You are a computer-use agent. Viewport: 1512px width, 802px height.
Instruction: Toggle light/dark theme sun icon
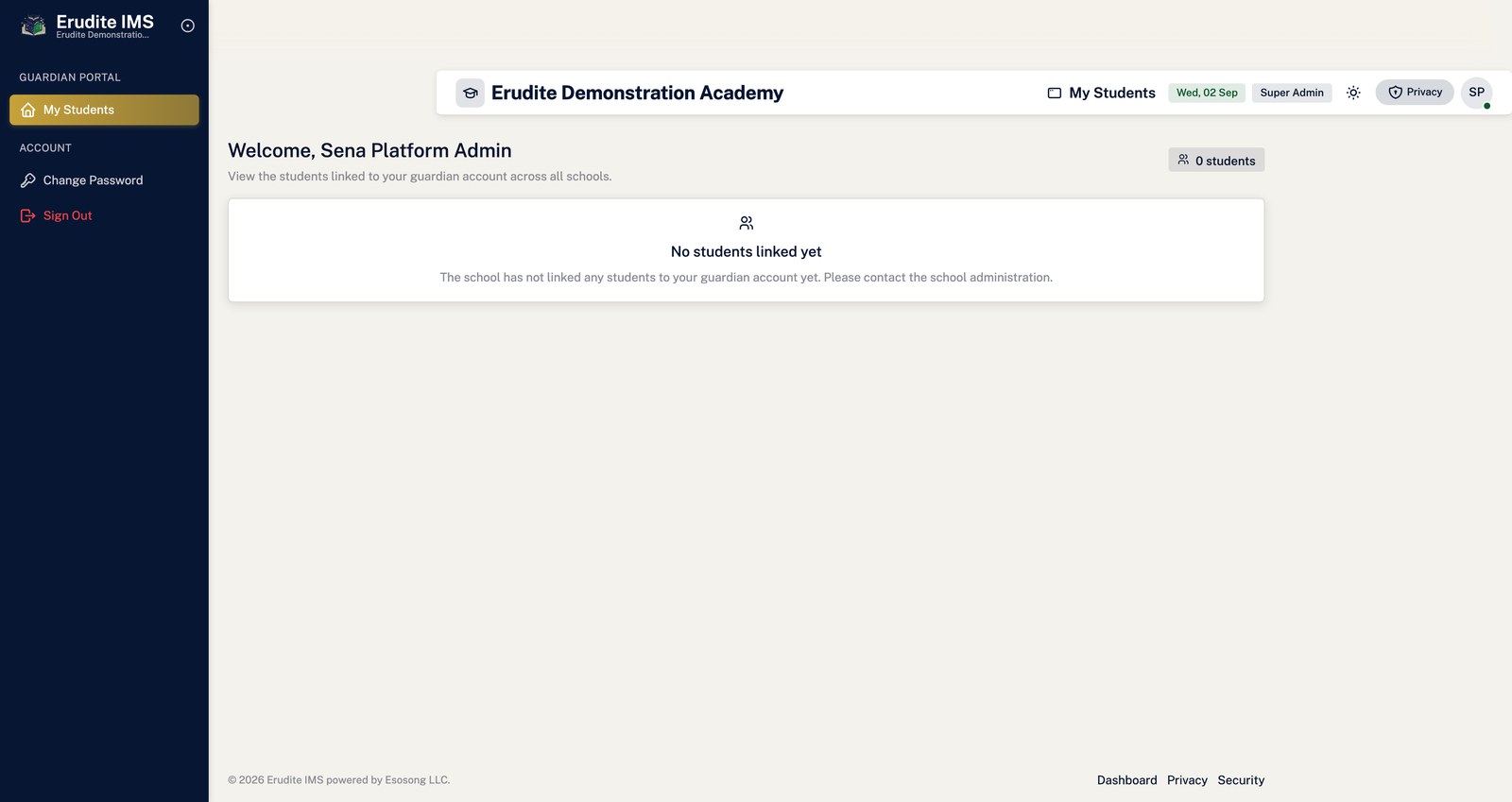1353,93
